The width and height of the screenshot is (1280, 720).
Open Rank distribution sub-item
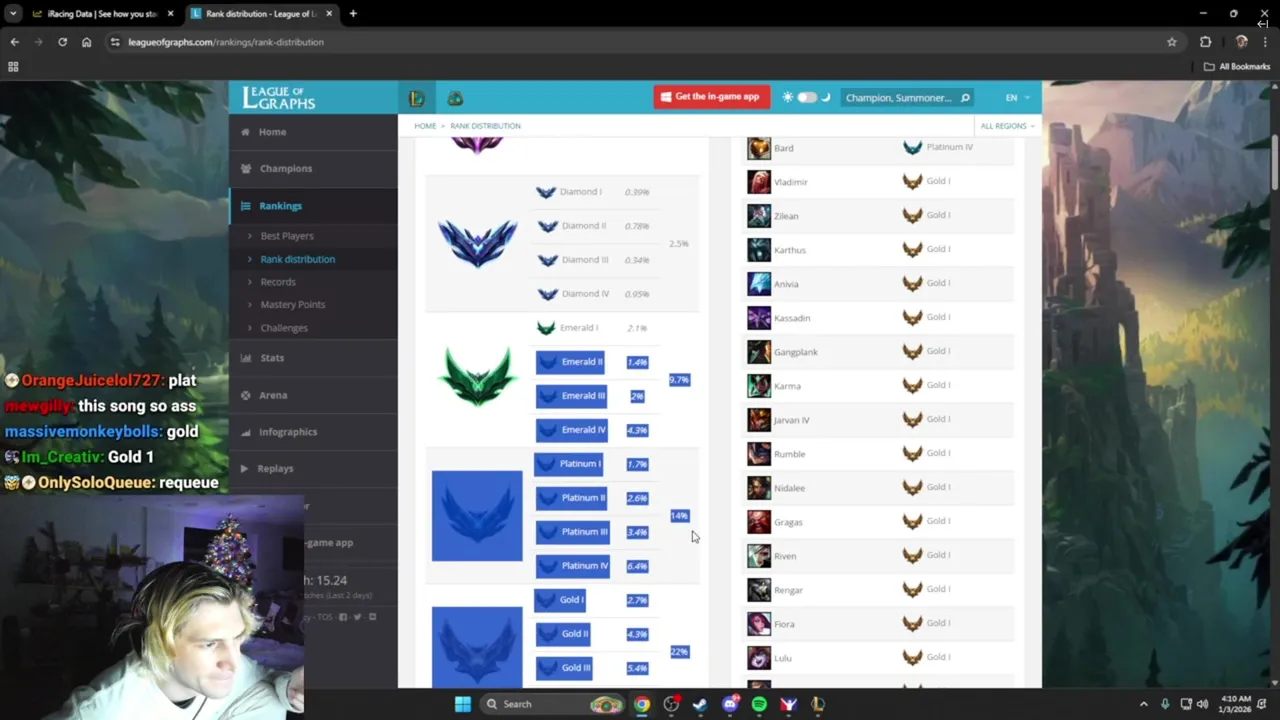click(297, 259)
